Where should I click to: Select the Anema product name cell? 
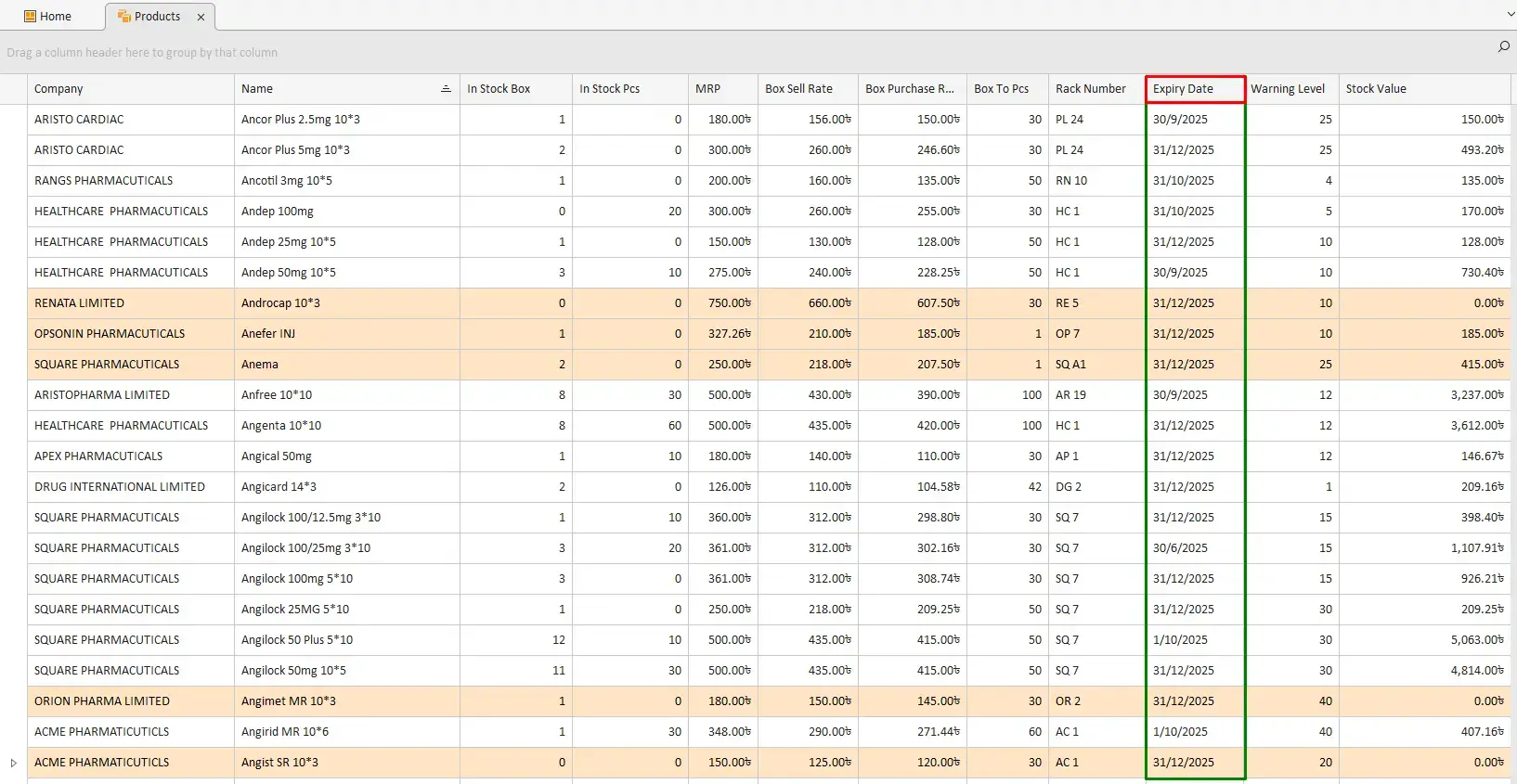(x=347, y=365)
